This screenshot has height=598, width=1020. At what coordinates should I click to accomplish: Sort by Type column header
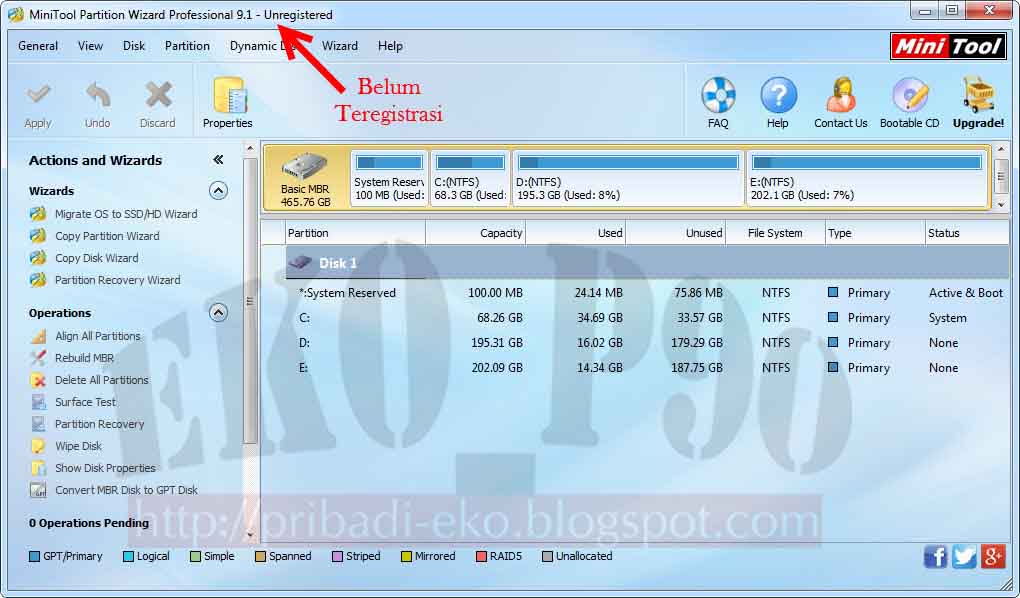pos(875,233)
